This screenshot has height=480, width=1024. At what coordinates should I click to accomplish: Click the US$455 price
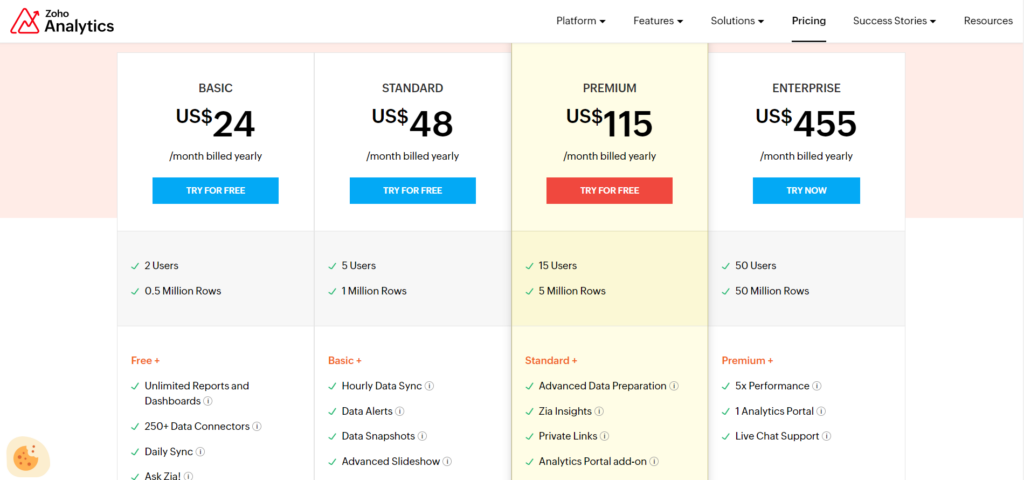(807, 123)
